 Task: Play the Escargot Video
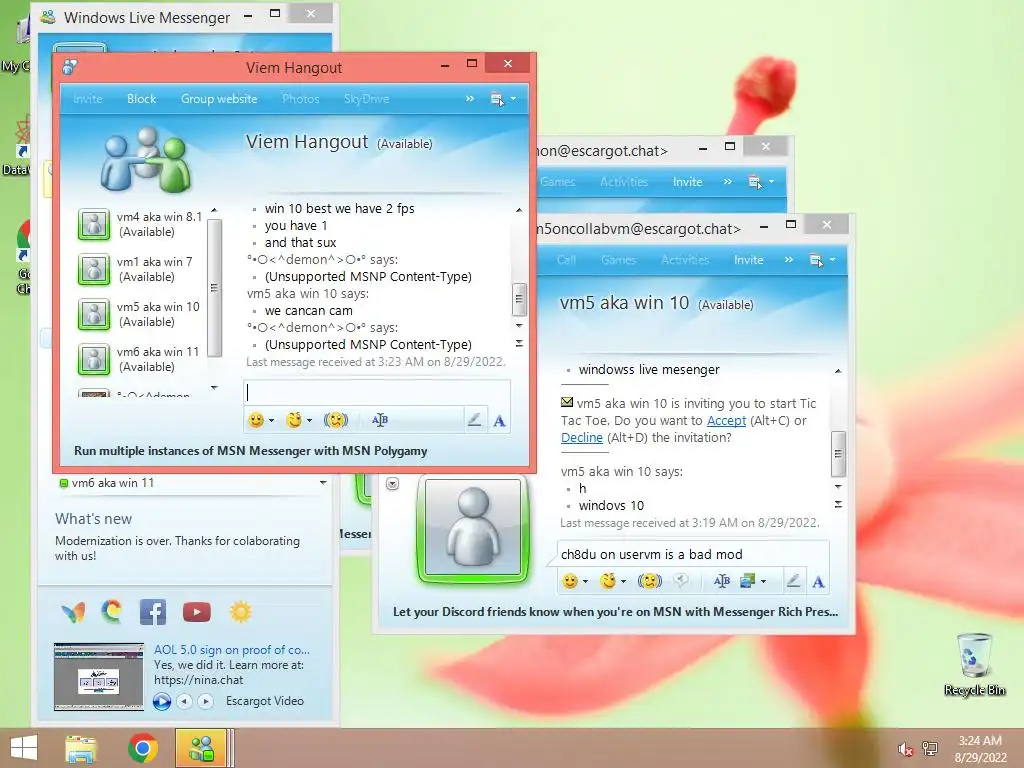pyautogui.click(x=161, y=701)
